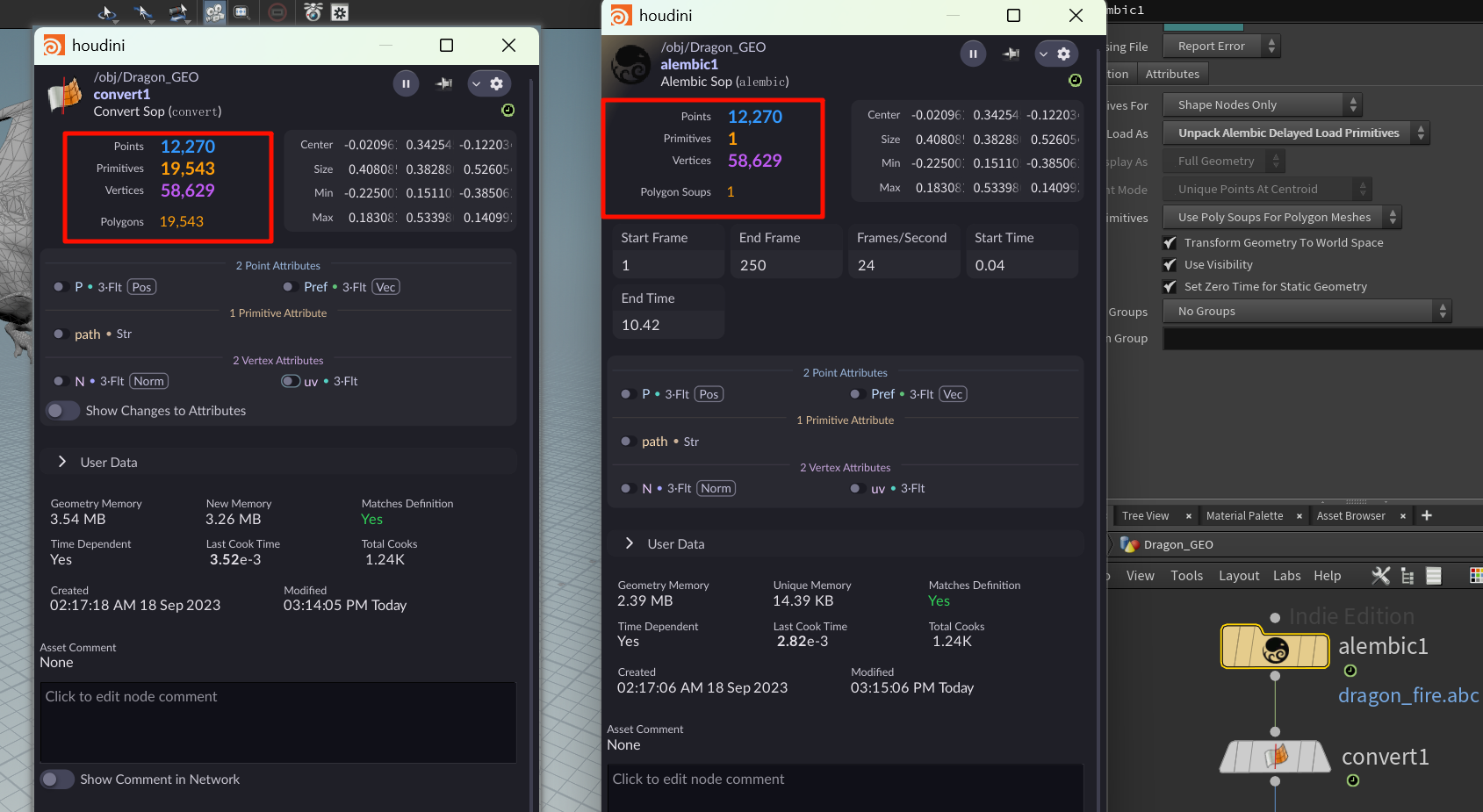Click the zoom-to-region magnifier icon in toolbar
The height and width of the screenshot is (812, 1483).
click(x=241, y=12)
